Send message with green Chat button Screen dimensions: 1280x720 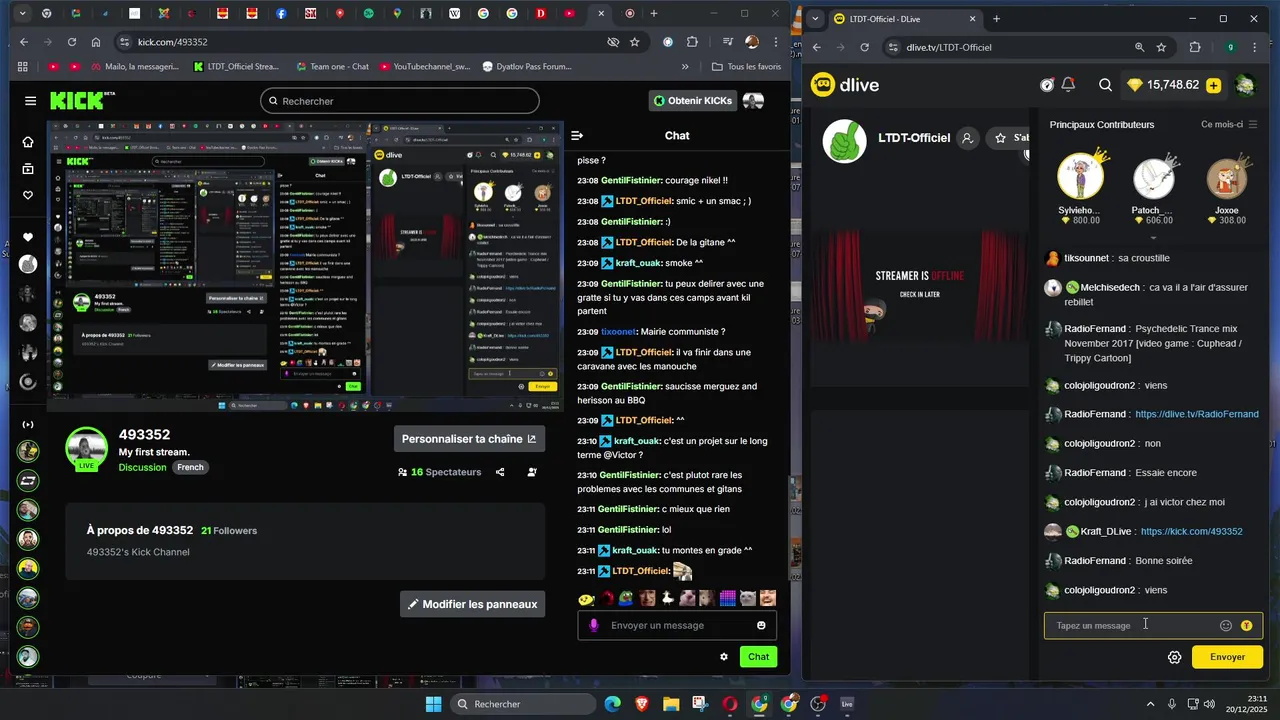pos(759,657)
